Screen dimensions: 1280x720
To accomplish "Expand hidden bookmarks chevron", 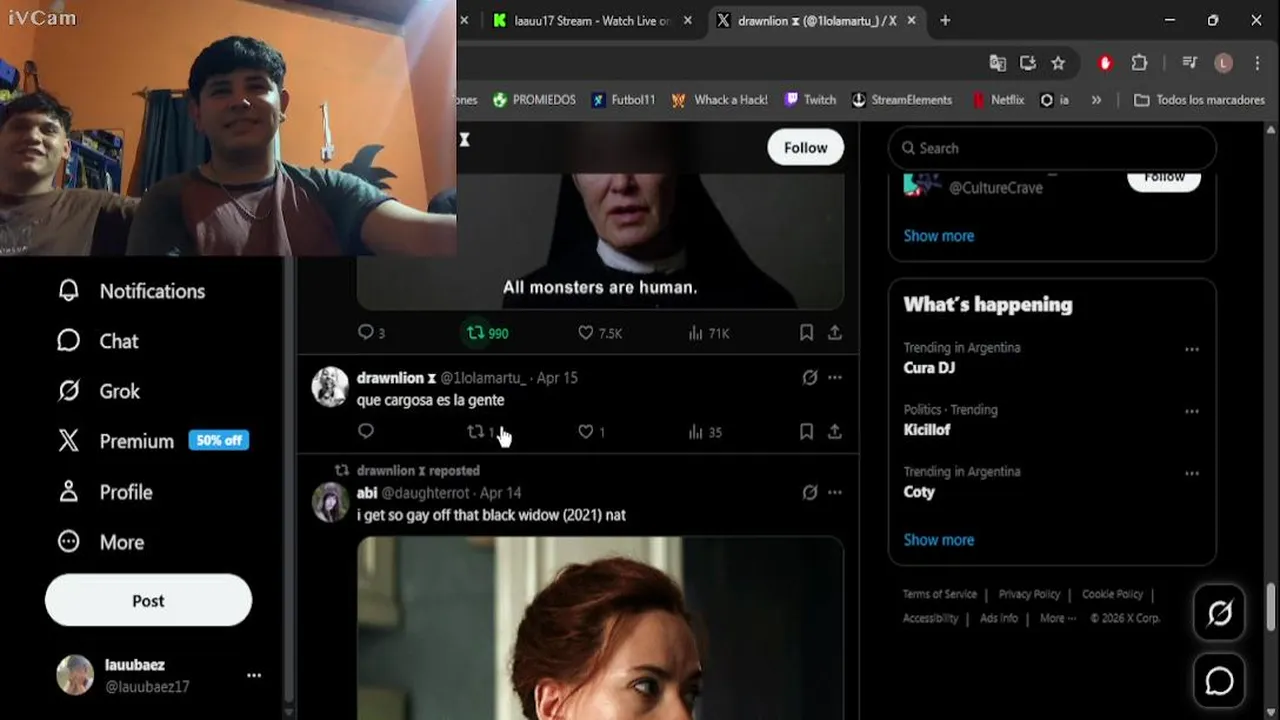I will 1096,100.
